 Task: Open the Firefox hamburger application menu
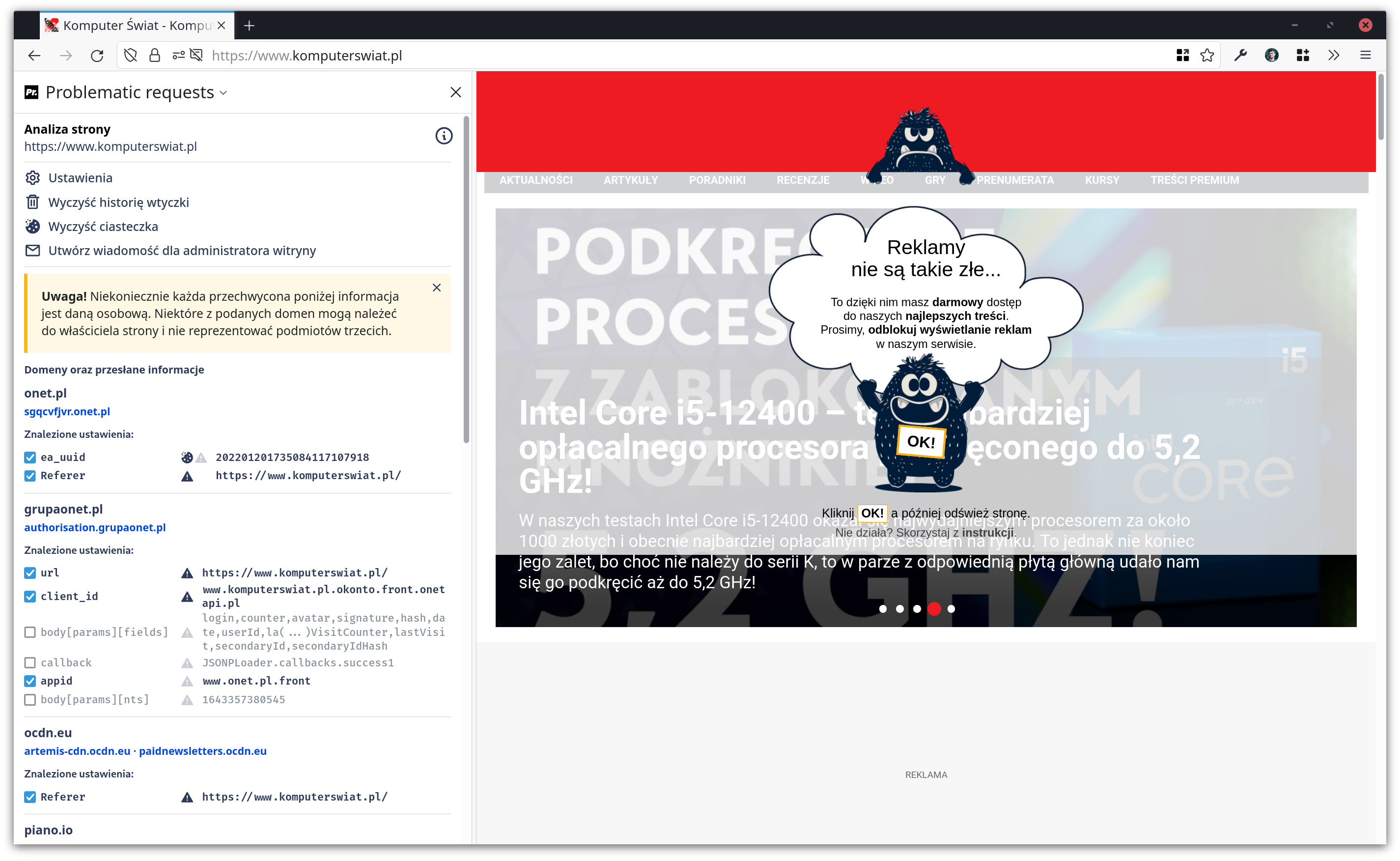coord(1365,55)
